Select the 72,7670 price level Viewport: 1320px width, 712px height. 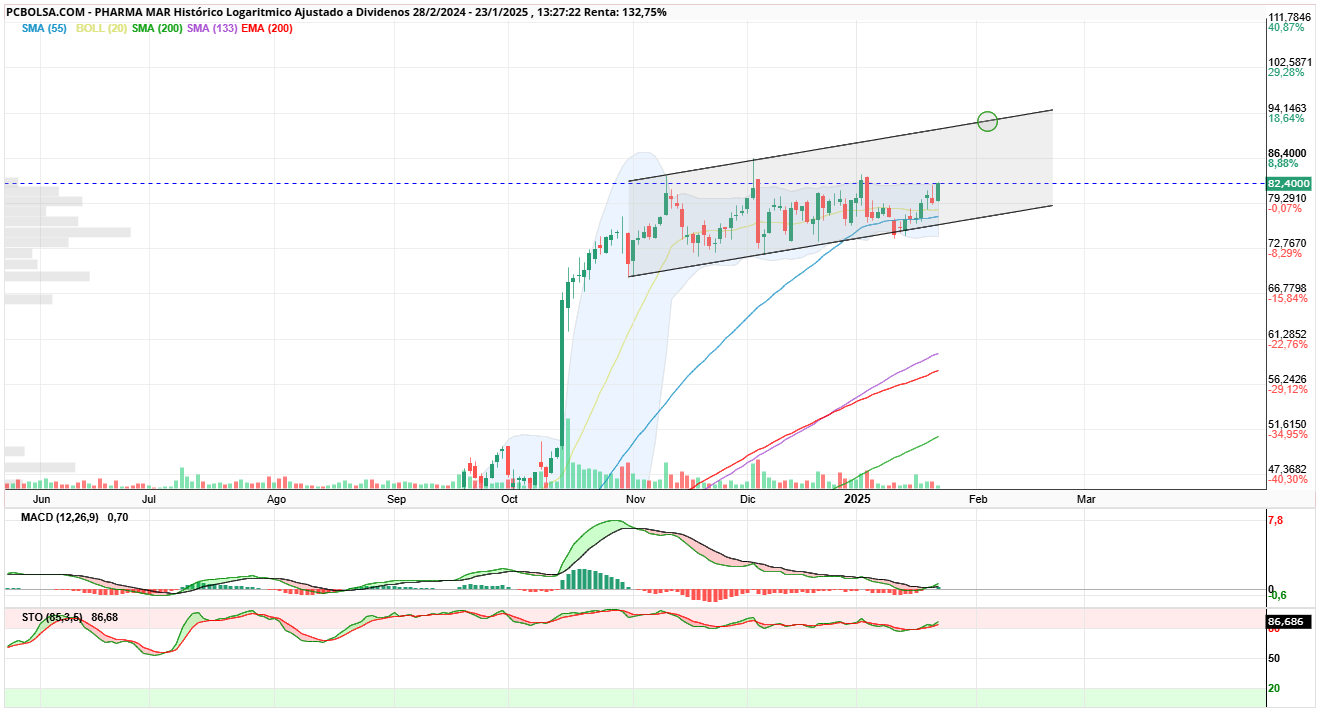[x=1288, y=243]
